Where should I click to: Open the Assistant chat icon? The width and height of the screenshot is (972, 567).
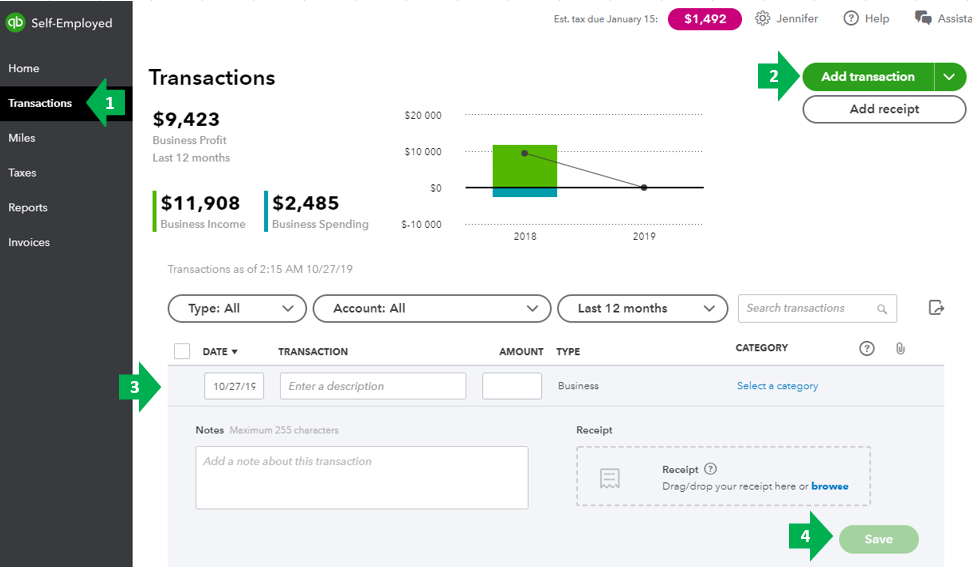923,18
